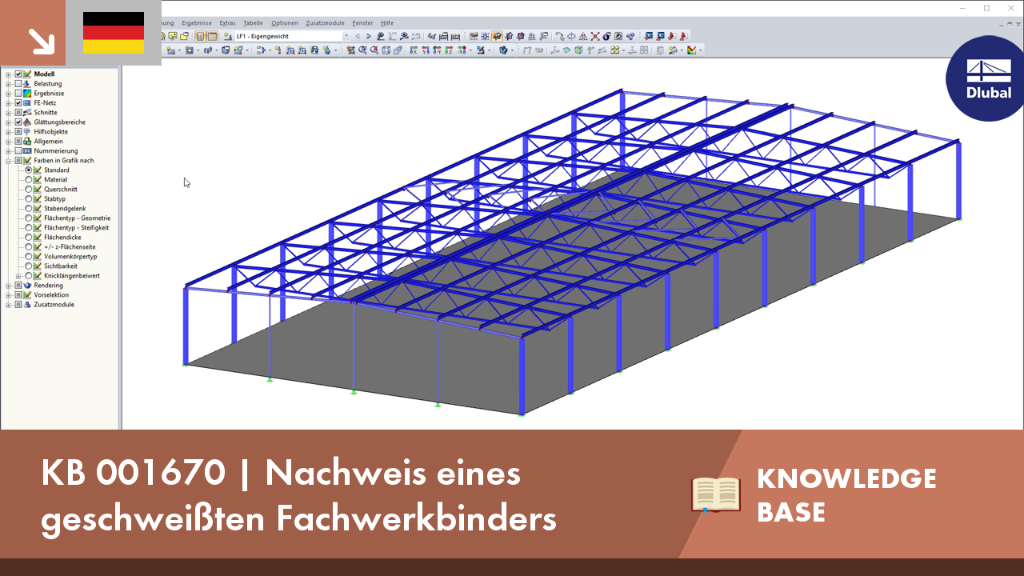Expand the Rendering tree node
Viewport: 1024px width, 576px height.
pos(8,285)
